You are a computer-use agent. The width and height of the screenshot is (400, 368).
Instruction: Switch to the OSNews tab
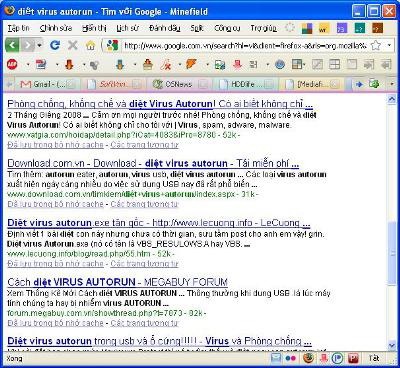coord(179,84)
